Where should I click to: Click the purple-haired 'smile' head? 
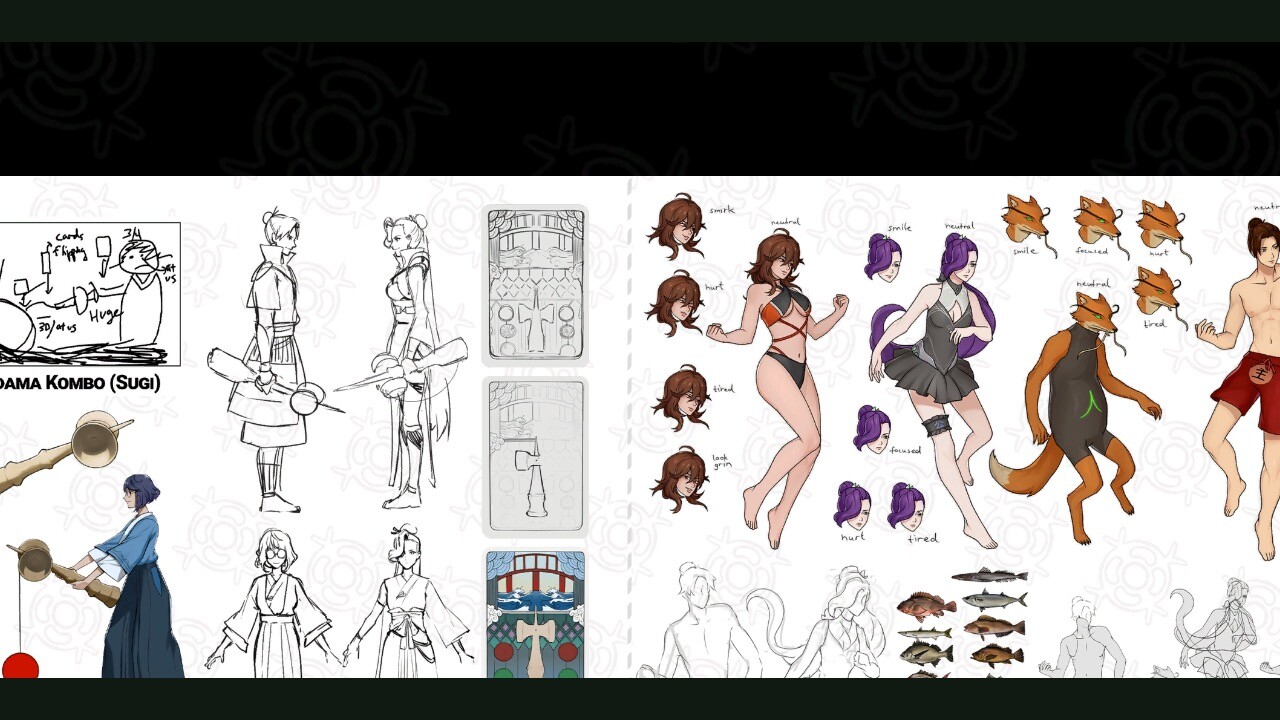[x=883, y=257]
